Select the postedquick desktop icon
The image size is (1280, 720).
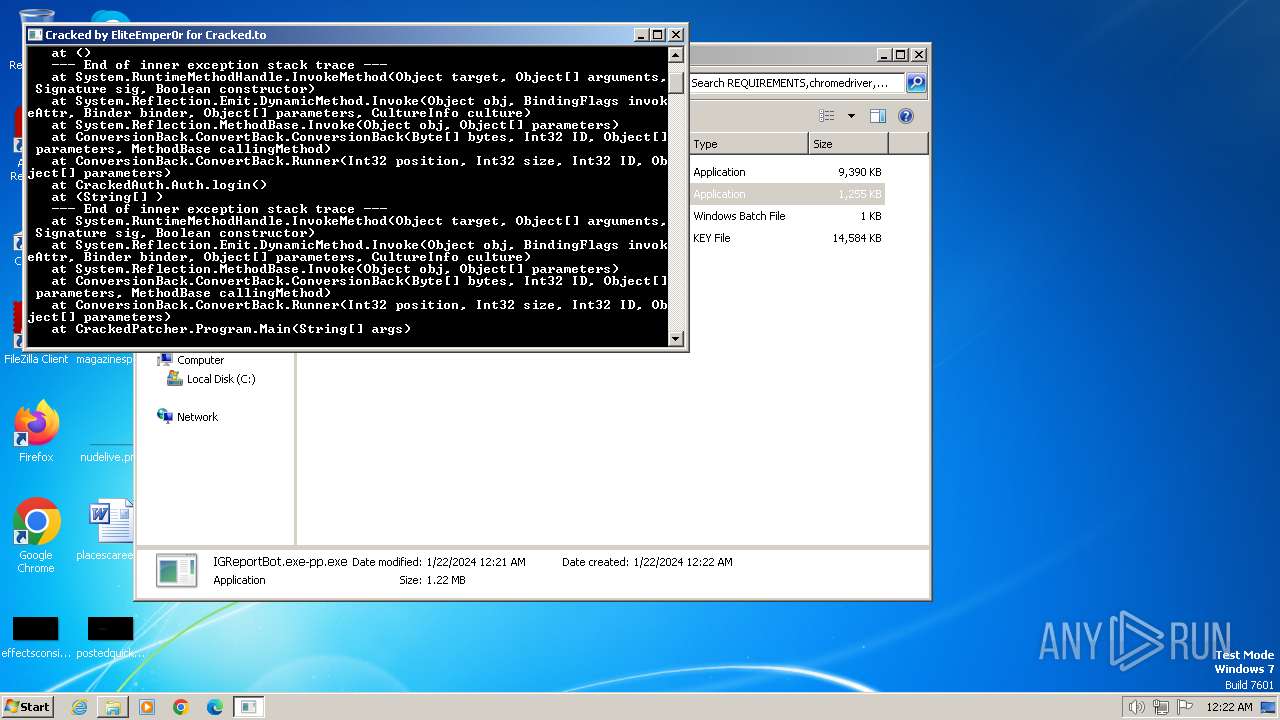point(110,637)
